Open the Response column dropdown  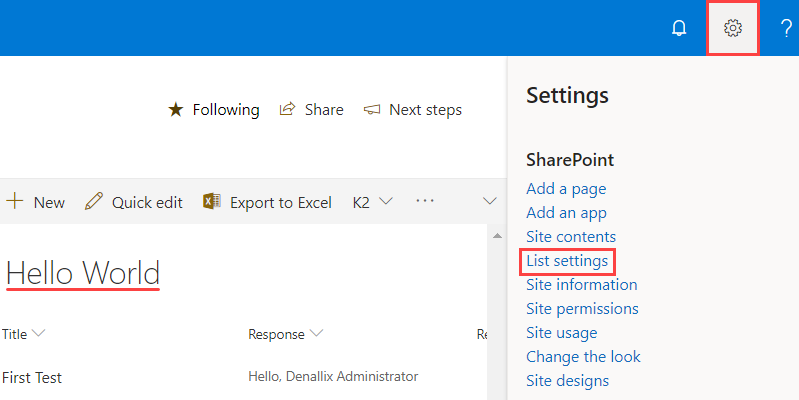316,334
